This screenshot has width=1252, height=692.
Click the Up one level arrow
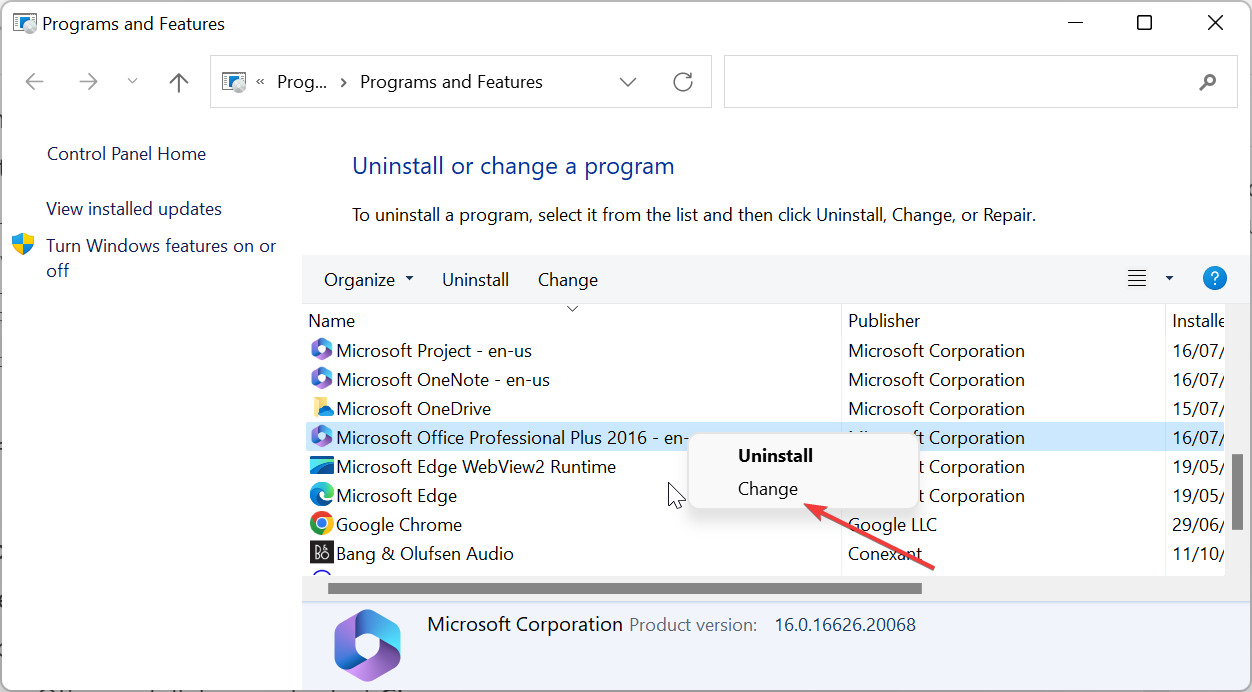179,82
